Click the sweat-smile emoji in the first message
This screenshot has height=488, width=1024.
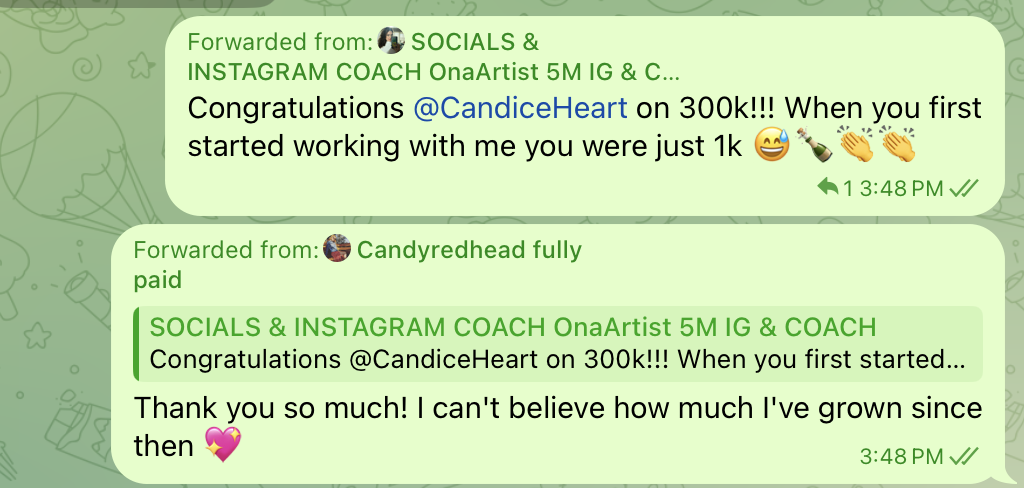(770, 146)
